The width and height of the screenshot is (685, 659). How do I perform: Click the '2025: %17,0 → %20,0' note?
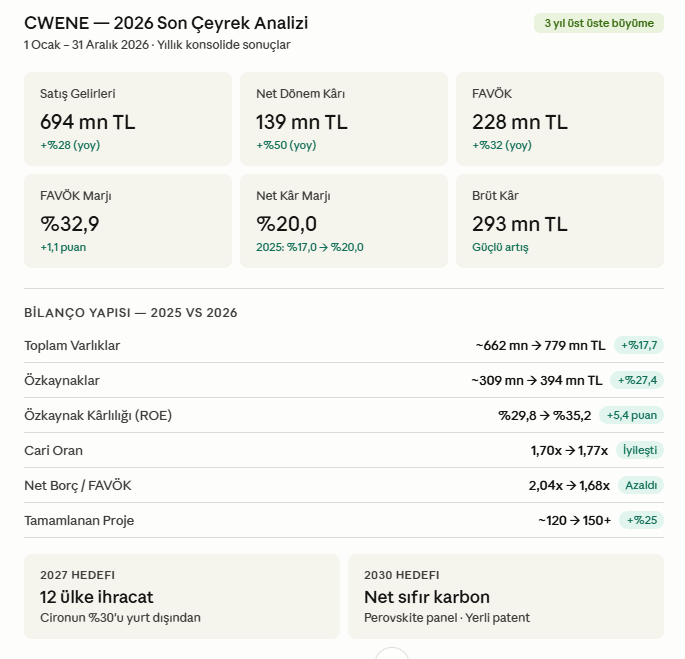tap(310, 247)
